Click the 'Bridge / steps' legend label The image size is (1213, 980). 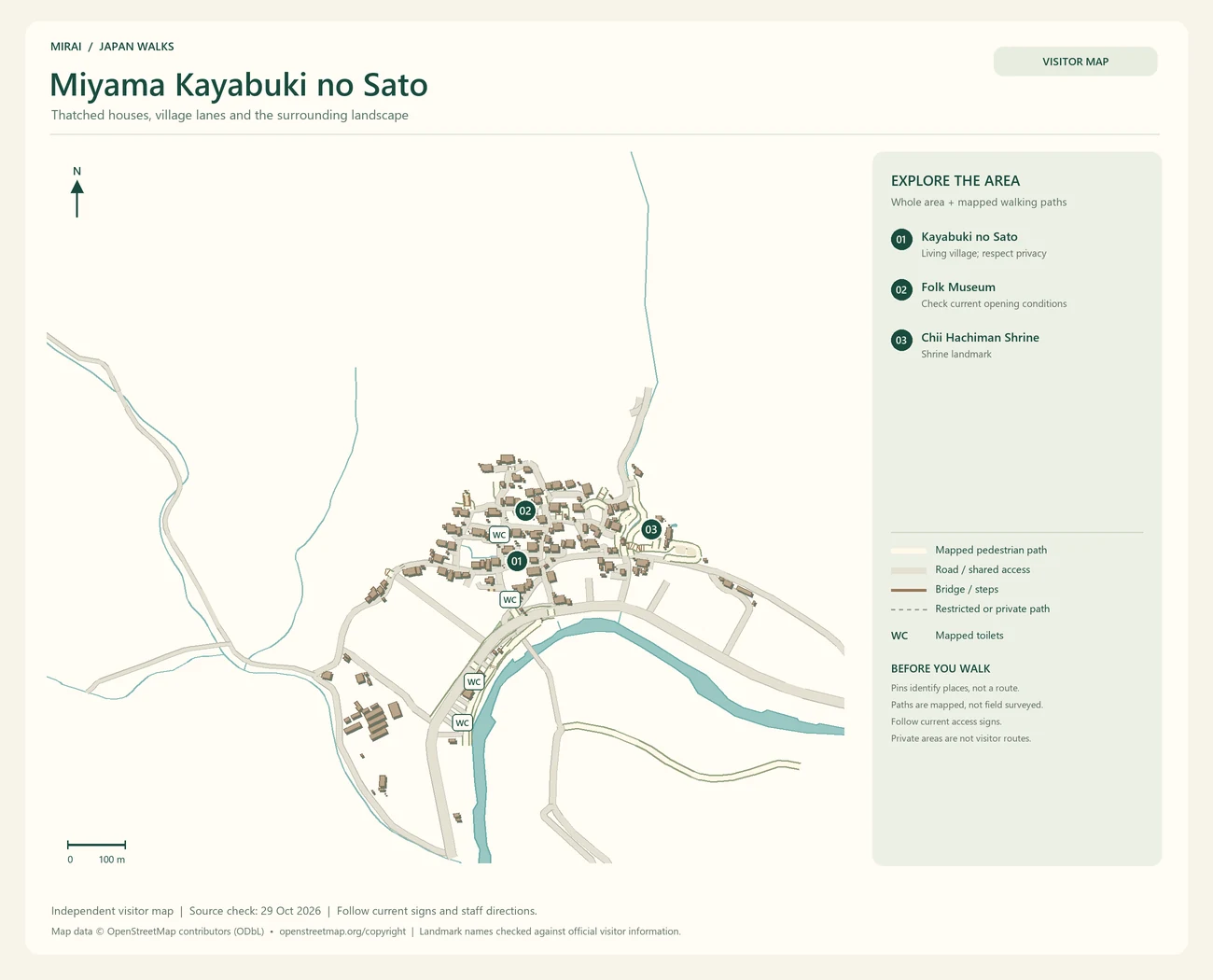967,590
